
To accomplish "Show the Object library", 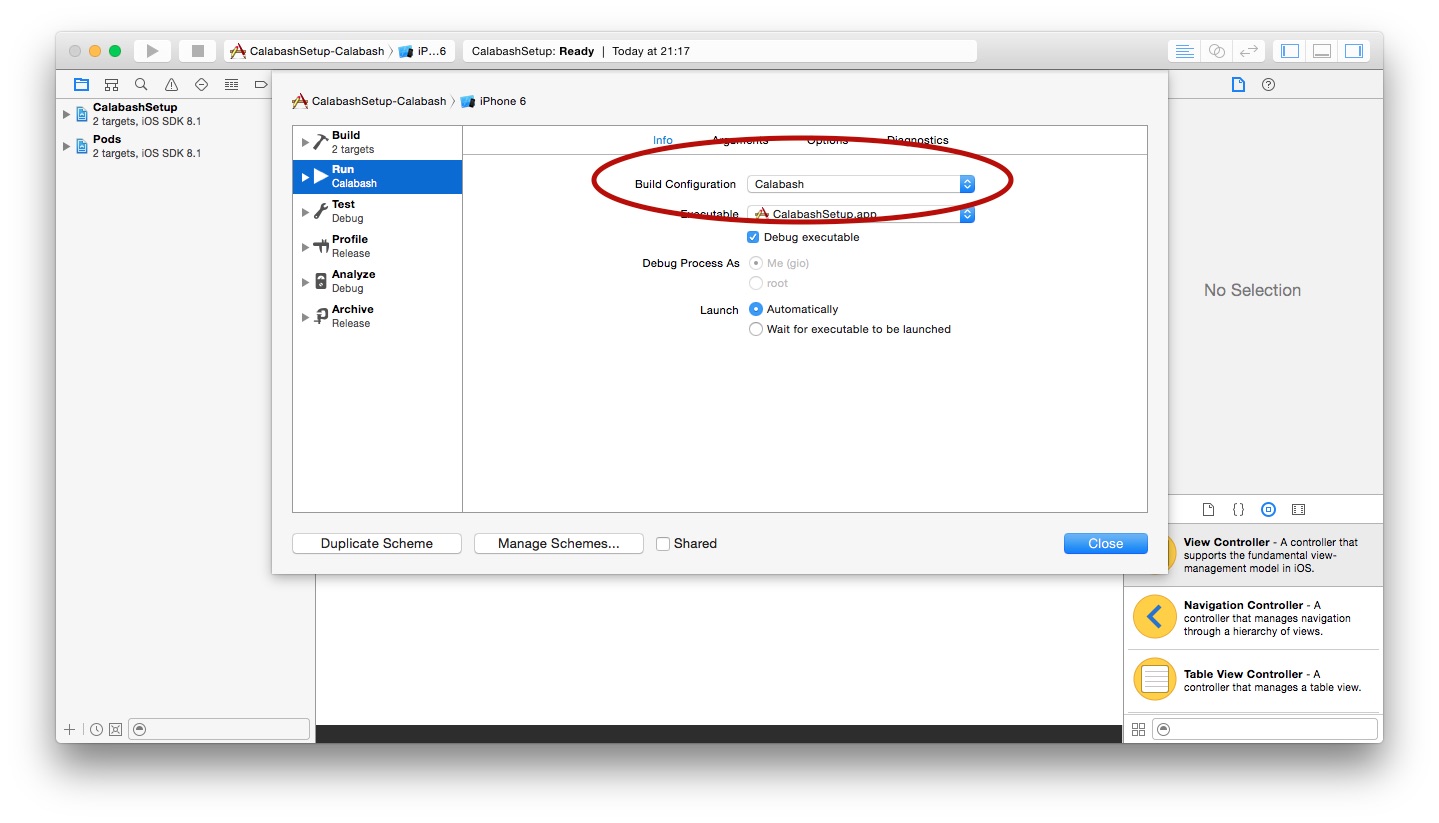I will click(x=1268, y=509).
